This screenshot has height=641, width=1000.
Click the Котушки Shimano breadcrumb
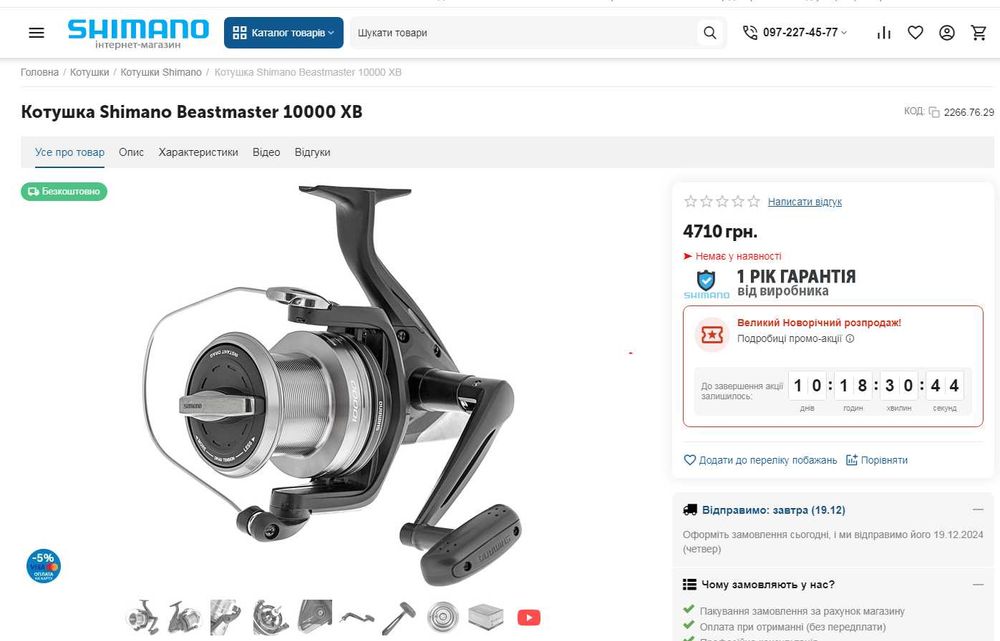pyautogui.click(x=161, y=72)
